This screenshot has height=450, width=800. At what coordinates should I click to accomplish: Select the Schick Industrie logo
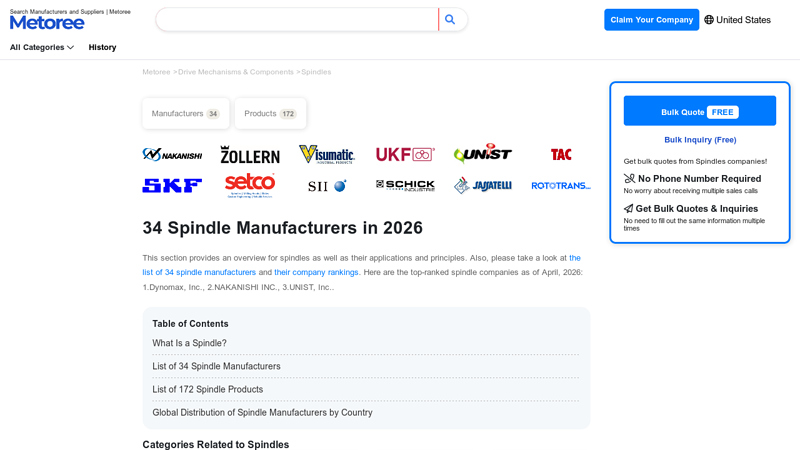[405, 186]
